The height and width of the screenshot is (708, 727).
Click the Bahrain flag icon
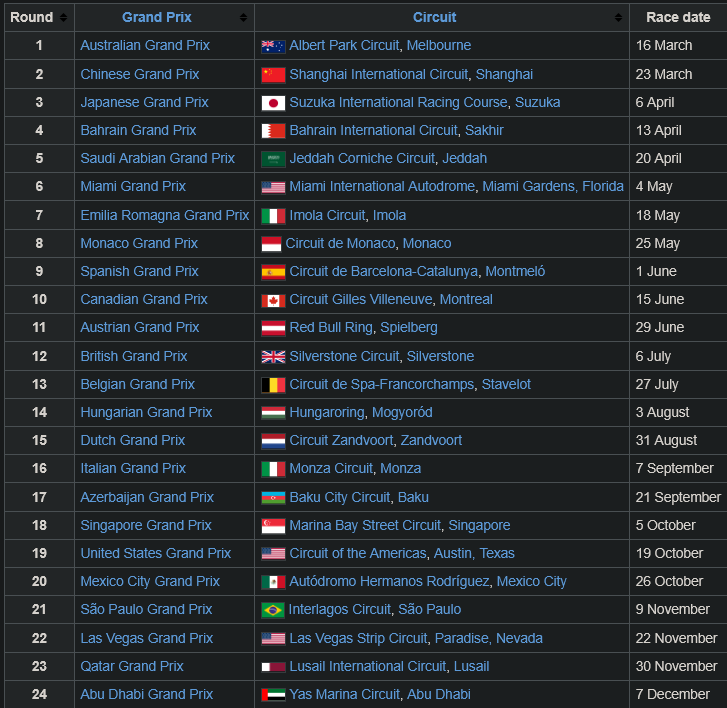[273, 131]
